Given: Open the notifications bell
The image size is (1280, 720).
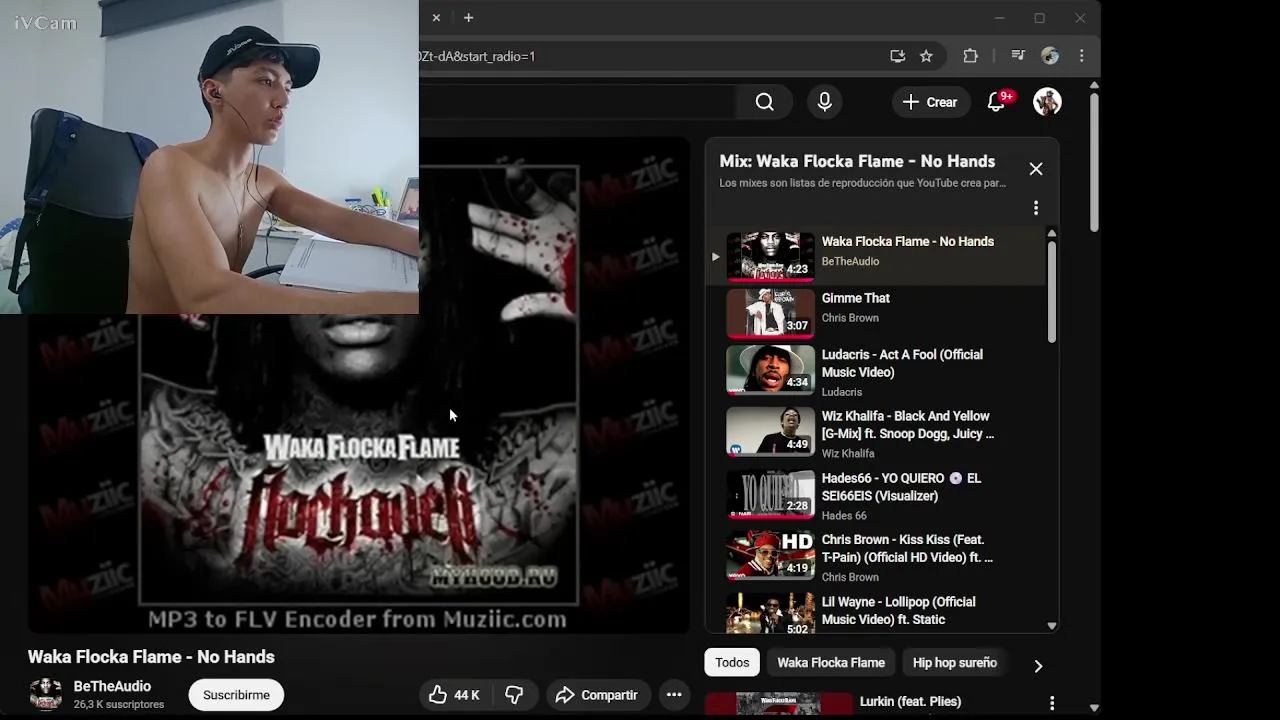Looking at the screenshot, I should (997, 102).
